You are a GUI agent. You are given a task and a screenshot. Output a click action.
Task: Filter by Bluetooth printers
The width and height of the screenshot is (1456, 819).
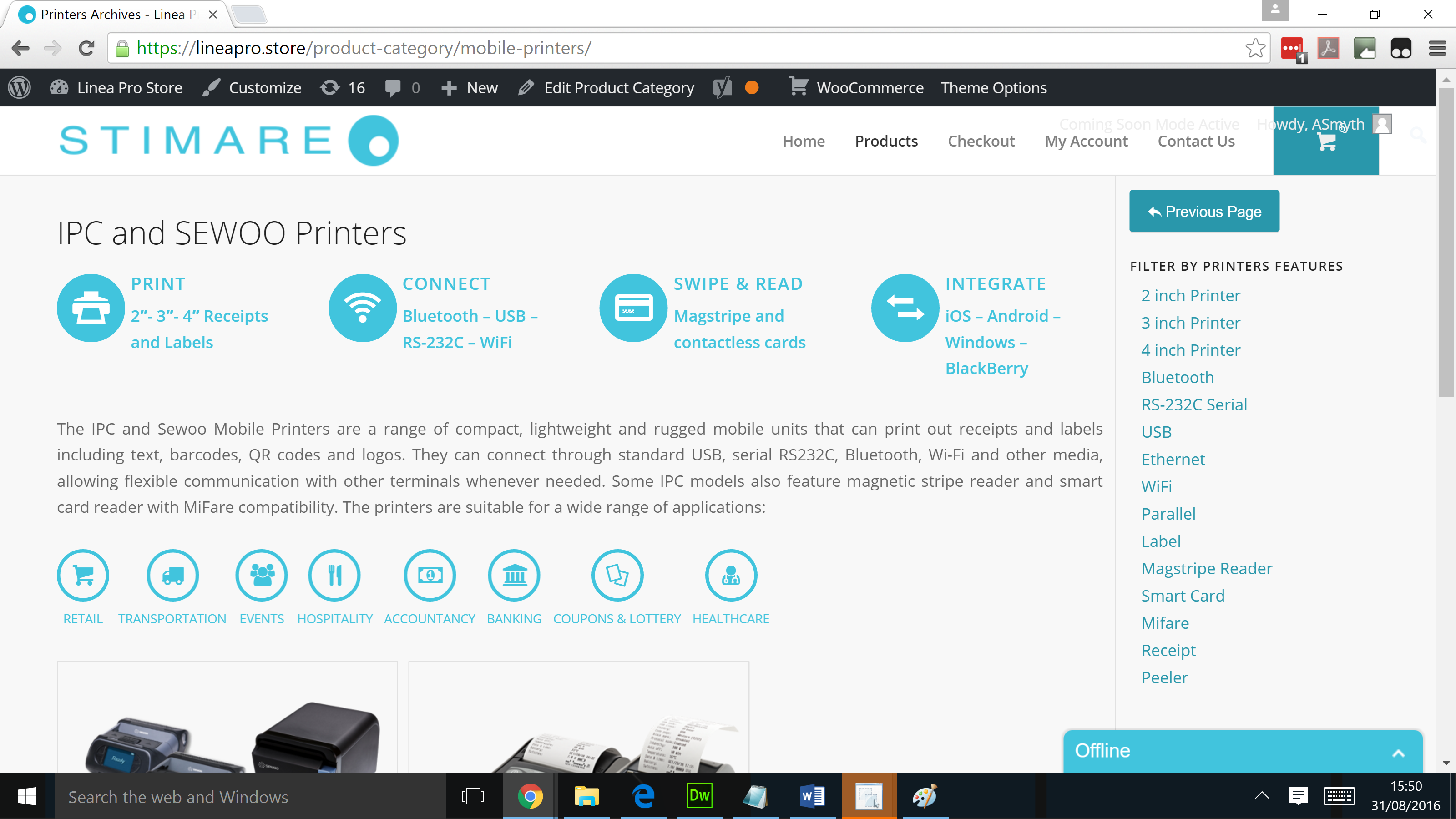pos(1178,377)
